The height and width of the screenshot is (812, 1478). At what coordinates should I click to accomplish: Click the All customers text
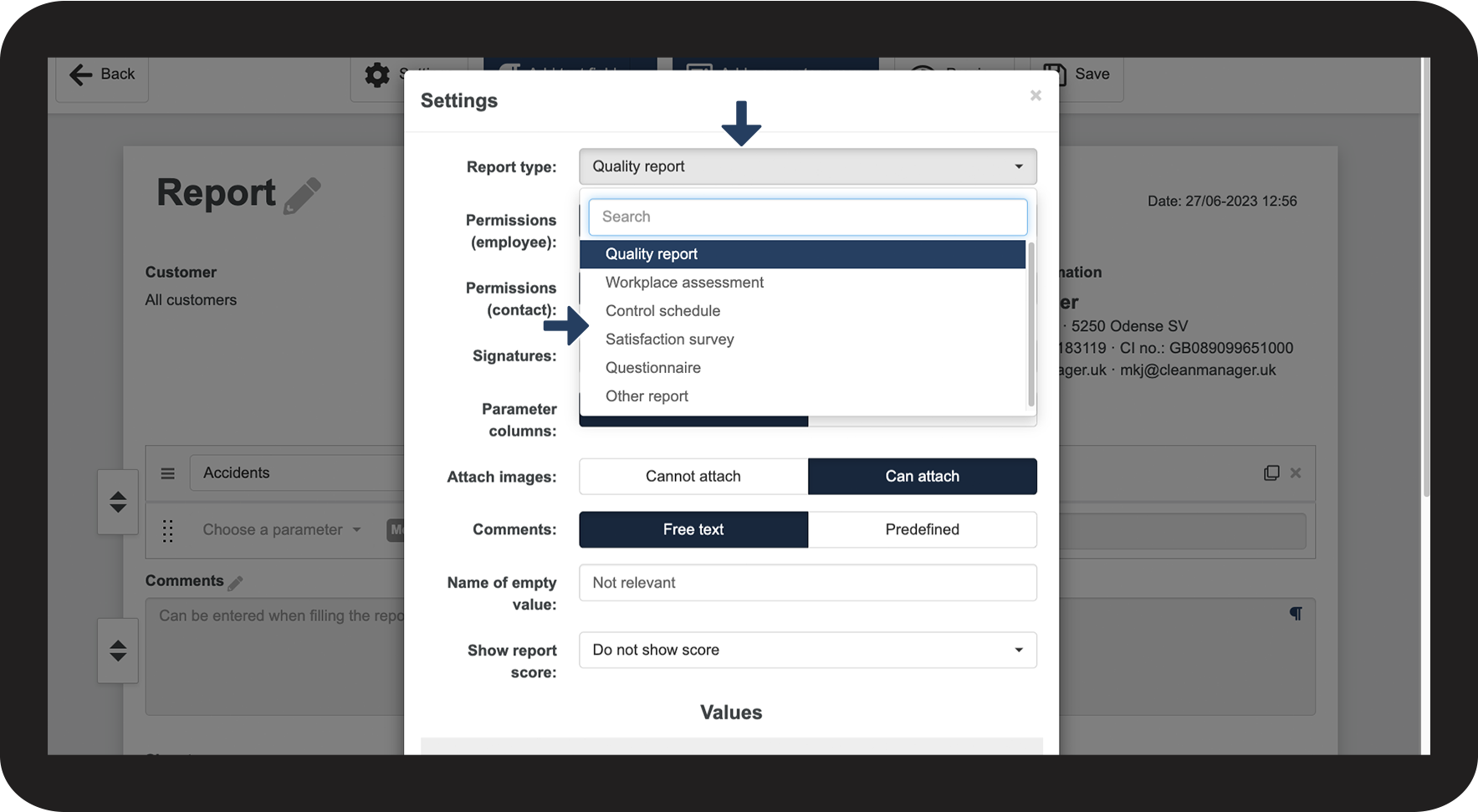click(191, 300)
